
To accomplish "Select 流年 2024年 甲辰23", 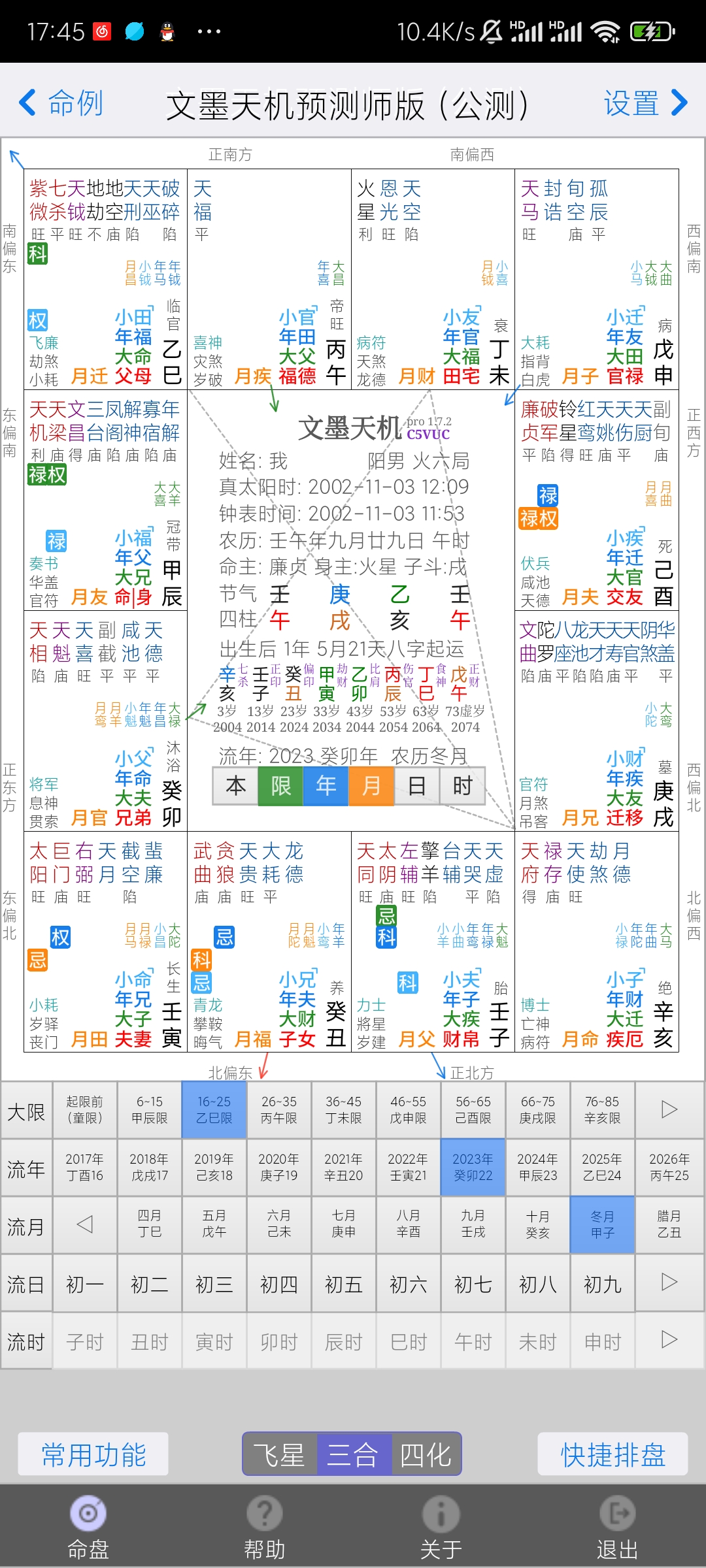I will click(x=537, y=1168).
